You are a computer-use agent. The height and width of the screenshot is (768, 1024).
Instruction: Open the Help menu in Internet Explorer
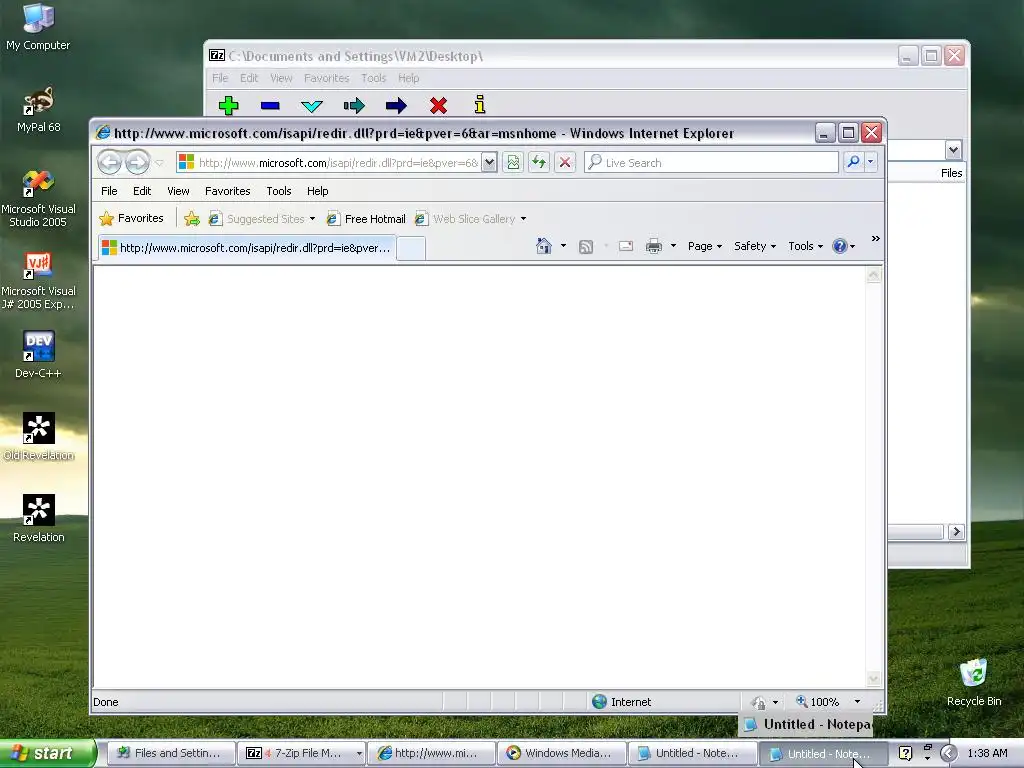[317, 191]
